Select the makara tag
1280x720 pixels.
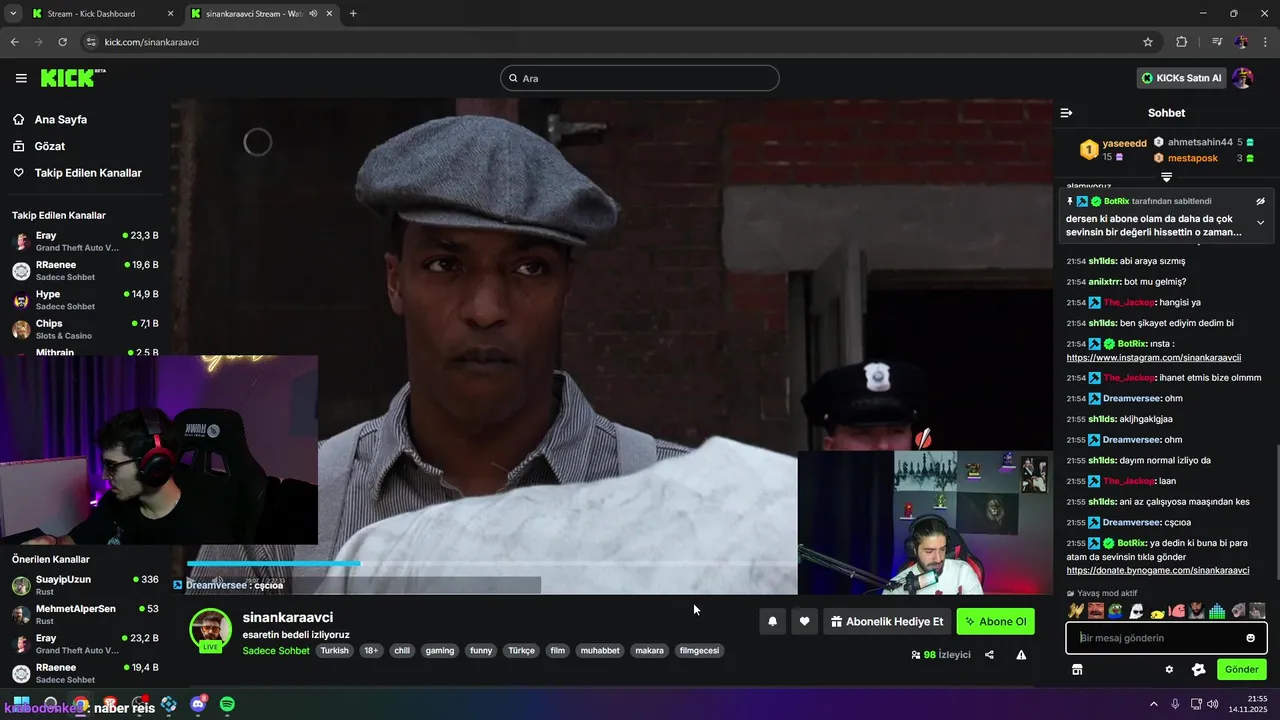point(650,650)
